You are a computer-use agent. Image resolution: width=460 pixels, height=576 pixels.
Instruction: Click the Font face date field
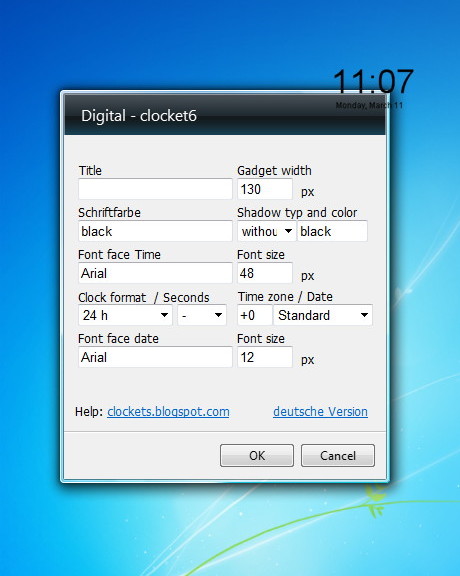coord(155,357)
